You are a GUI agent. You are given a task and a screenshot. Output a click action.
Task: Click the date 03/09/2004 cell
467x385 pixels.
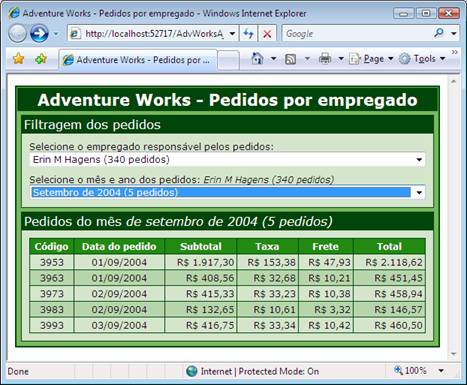[119, 325]
